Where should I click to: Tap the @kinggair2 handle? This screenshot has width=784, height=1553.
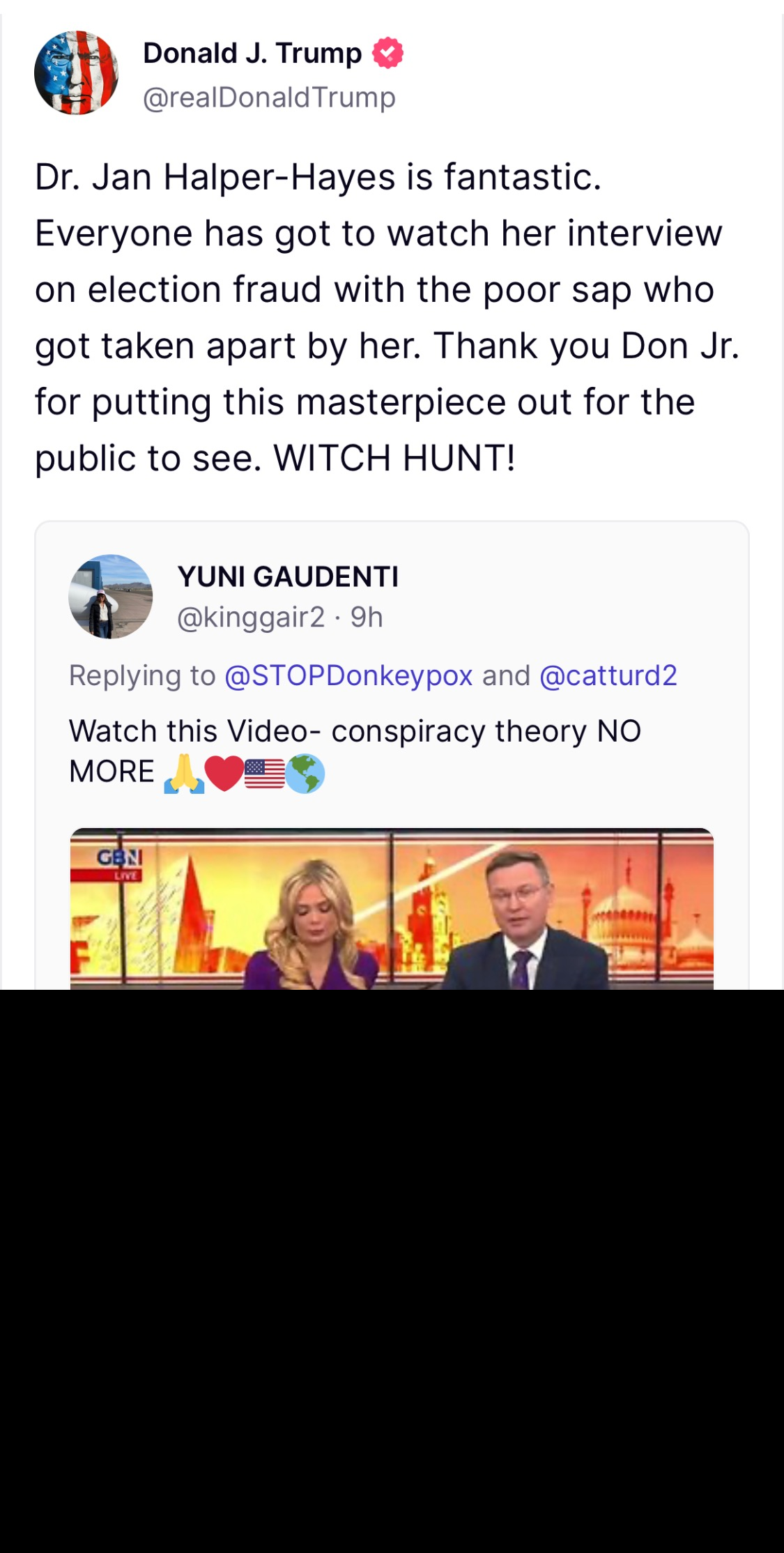click(251, 618)
